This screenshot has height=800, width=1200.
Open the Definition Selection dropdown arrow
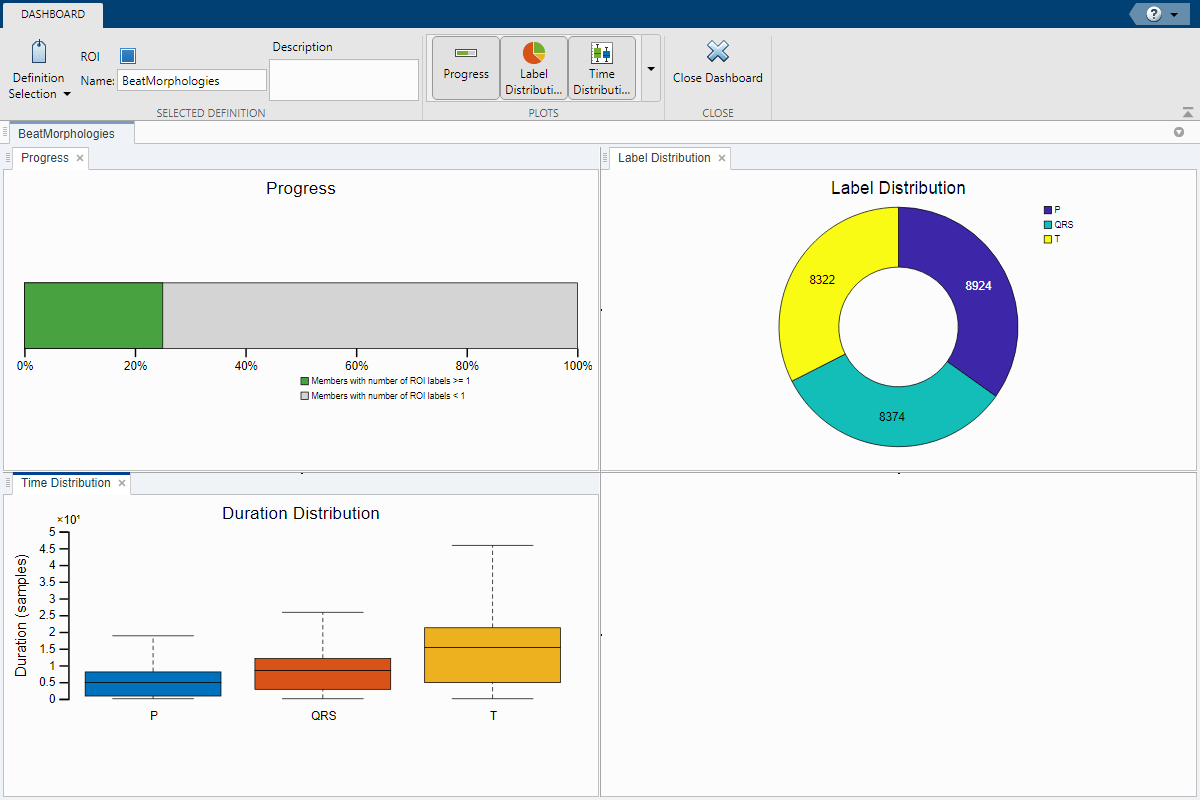coord(67,94)
